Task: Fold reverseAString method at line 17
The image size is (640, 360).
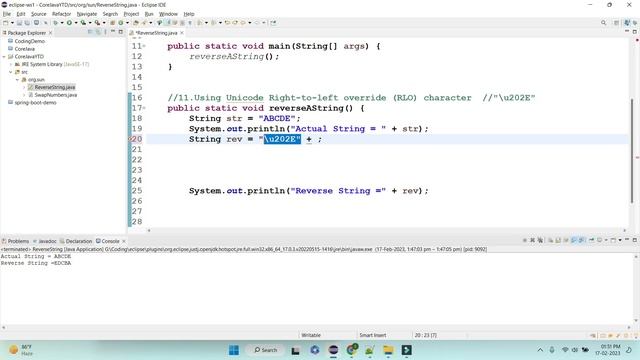Action: click(x=144, y=108)
